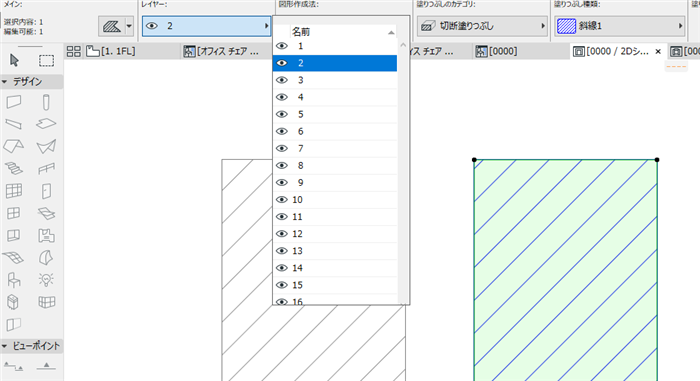Select the Morph tool
This screenshot has height=381, width=700.
pyautogui.click(x=46, y=258)
